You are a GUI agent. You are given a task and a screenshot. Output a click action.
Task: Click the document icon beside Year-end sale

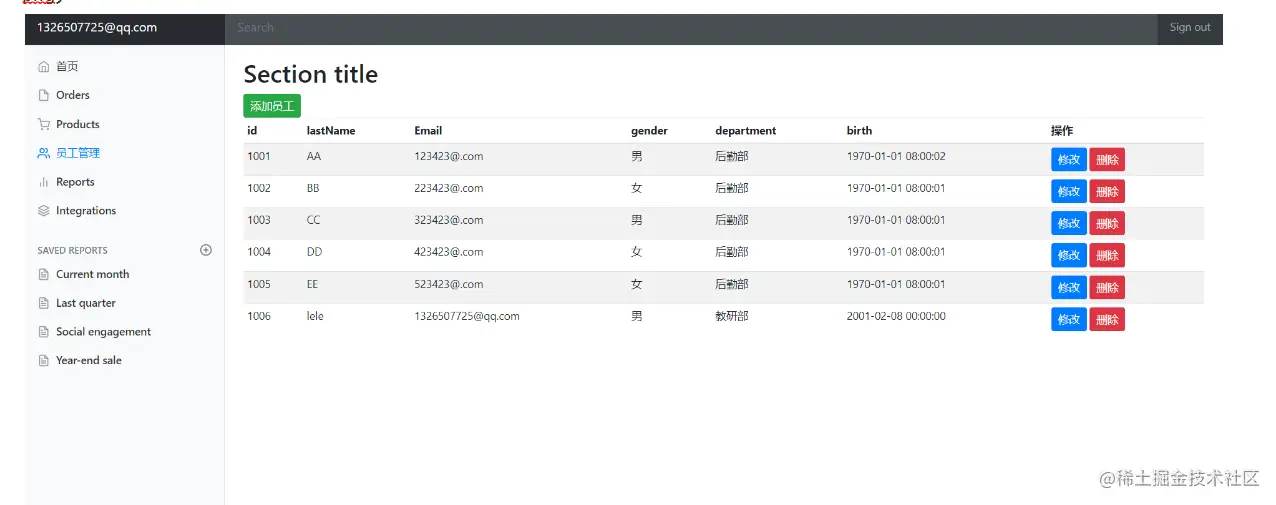(43, 361)
